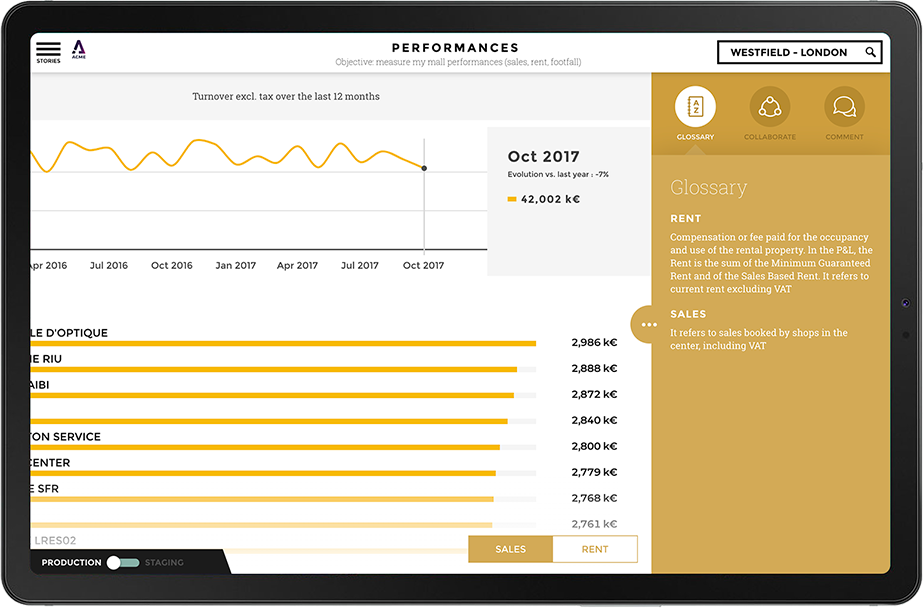Click the Westfield - London search field

click(x=799, y=52)
